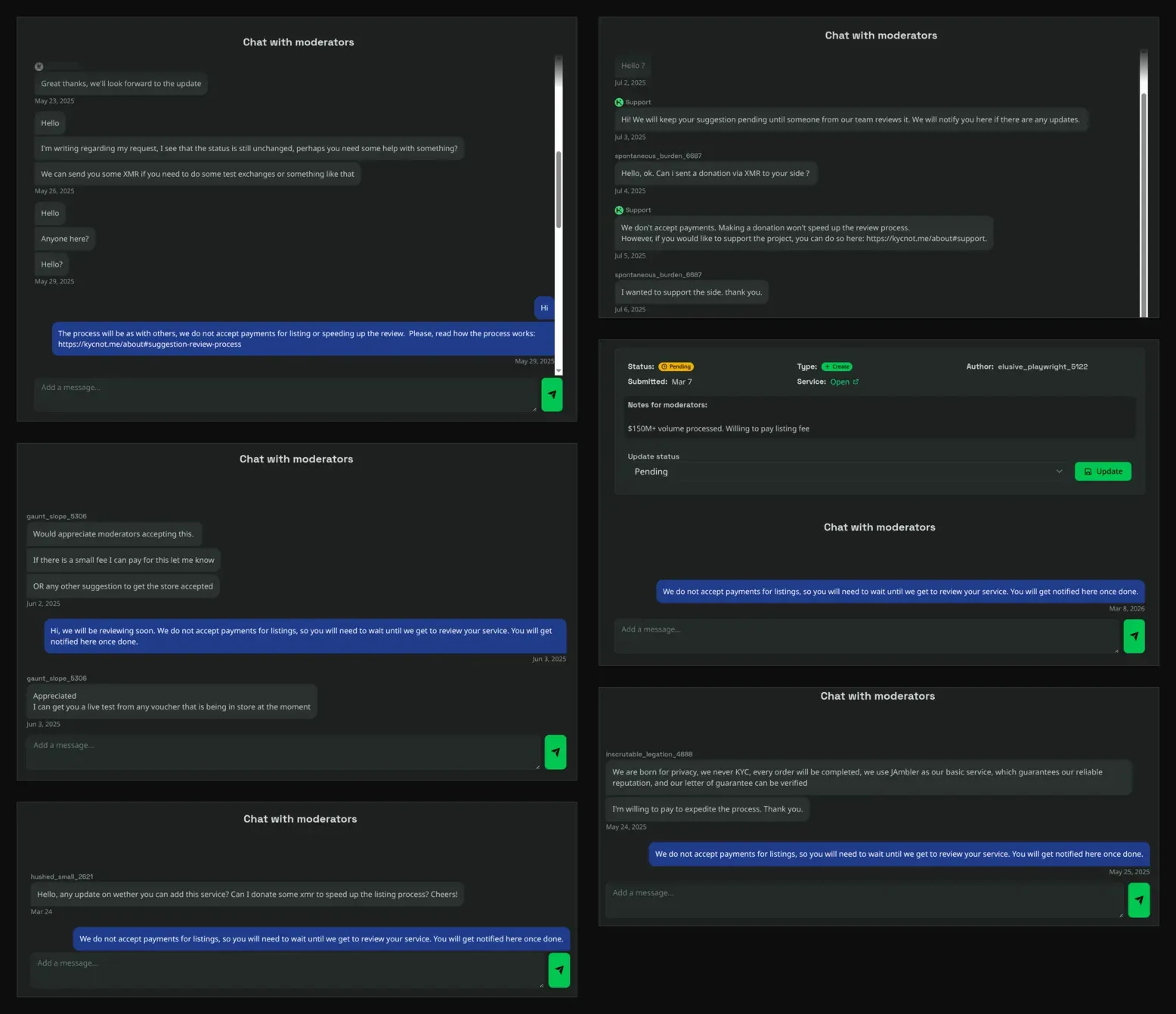The width and height of the screenshot is (1176, 1014).
Task: Click message 'We are born for privacy, we never KYC'
Action: [x=868, y=778]
